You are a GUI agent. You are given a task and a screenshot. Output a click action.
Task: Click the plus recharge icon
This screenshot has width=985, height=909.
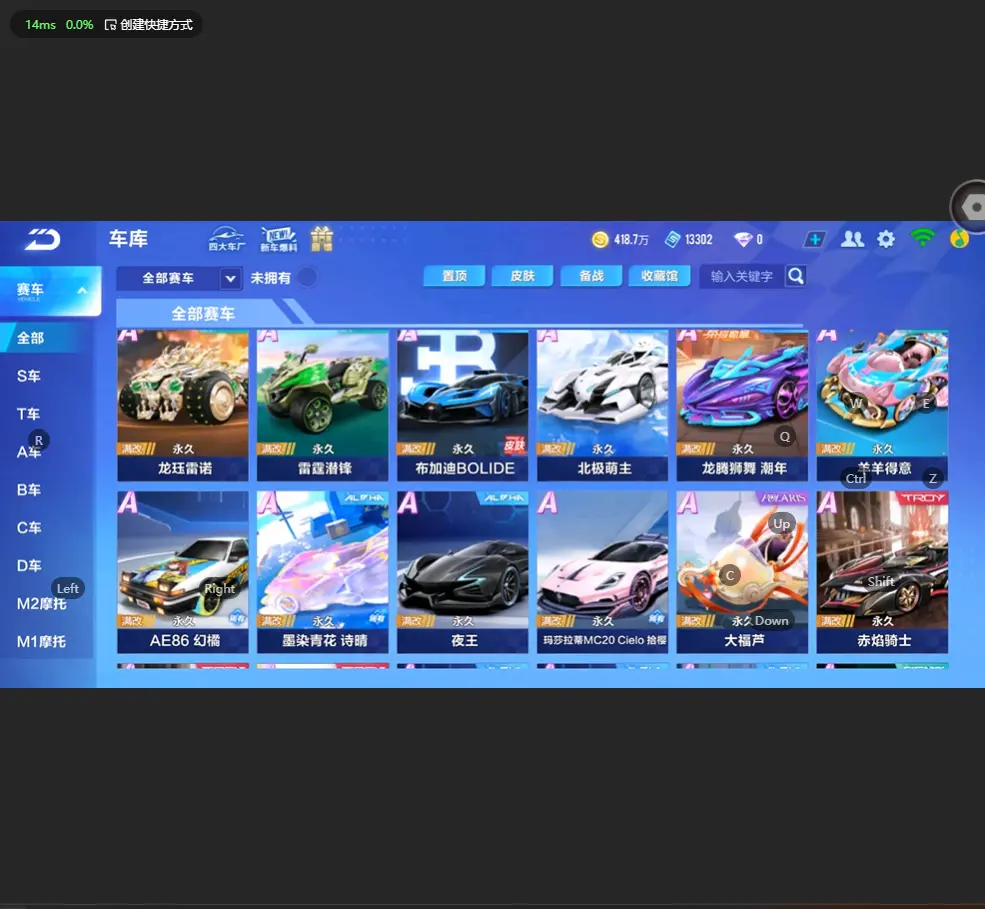pos(814,239)
